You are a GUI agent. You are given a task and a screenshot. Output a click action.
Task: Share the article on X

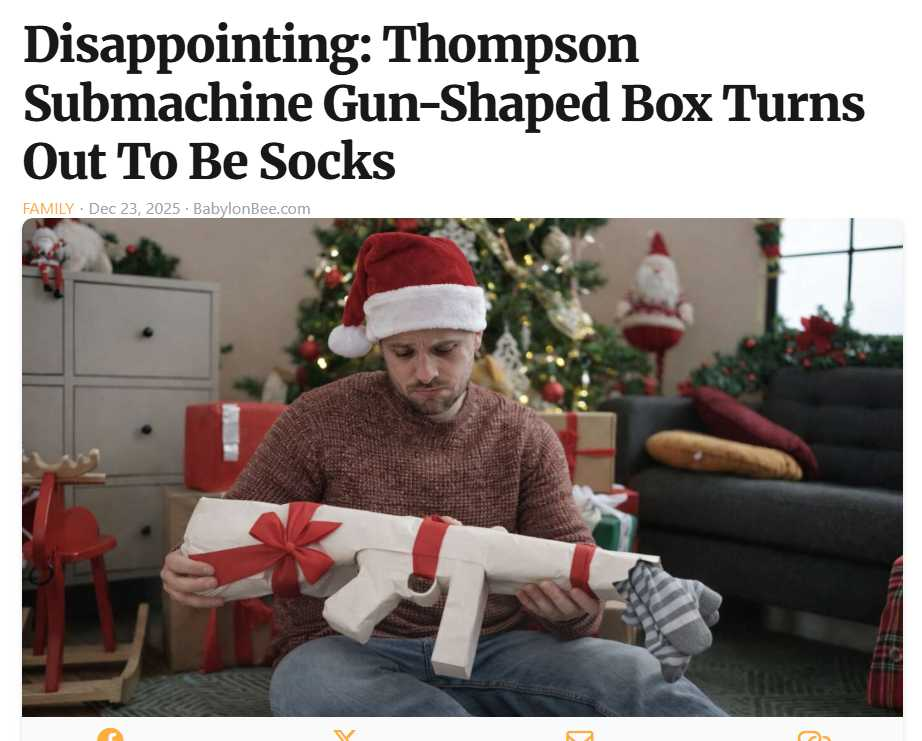tap(345, 736)
